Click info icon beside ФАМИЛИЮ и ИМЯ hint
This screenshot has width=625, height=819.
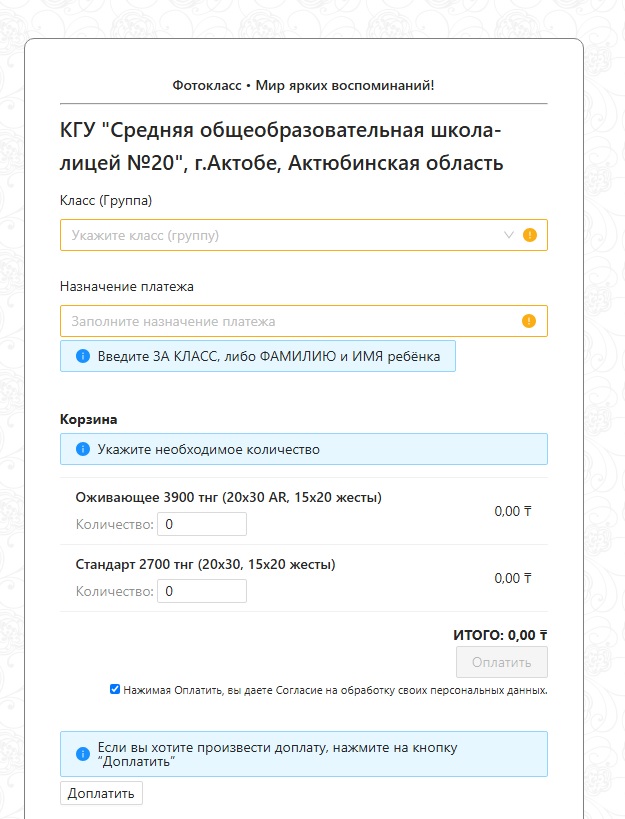click(x=82, y=356)
